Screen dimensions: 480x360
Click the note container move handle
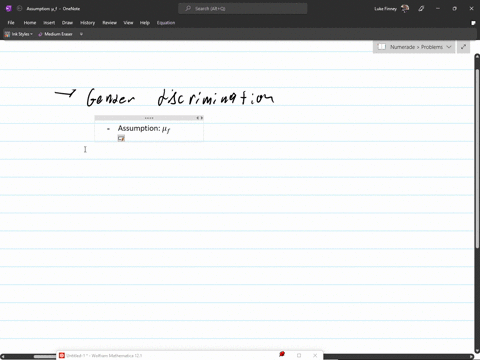click(149, 118)
